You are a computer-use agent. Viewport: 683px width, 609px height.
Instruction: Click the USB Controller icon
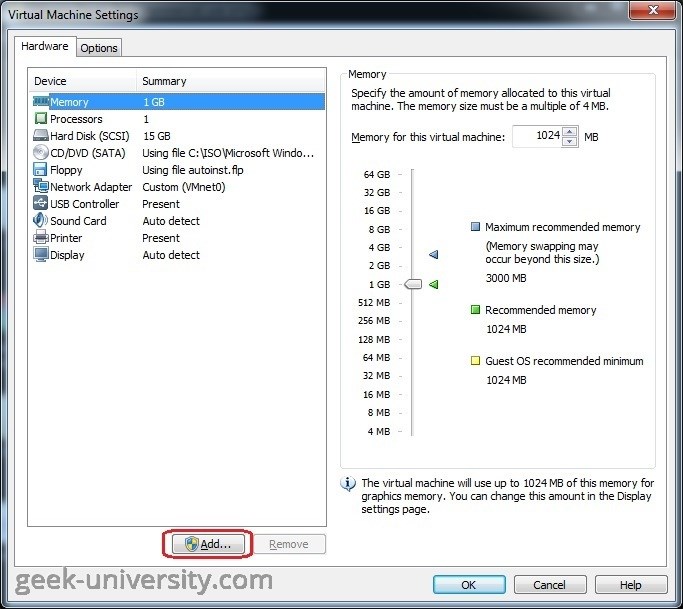41,203
